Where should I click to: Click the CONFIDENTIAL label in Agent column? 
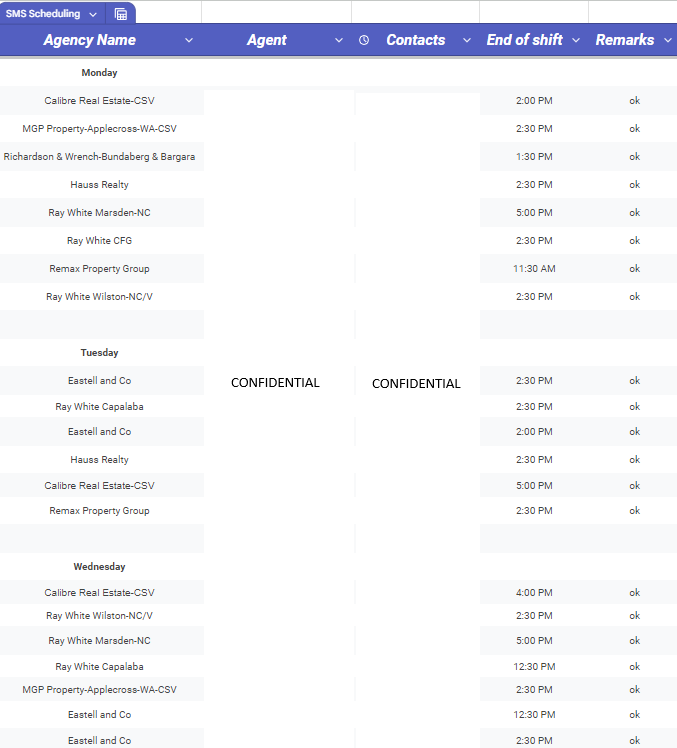point(275,383)
